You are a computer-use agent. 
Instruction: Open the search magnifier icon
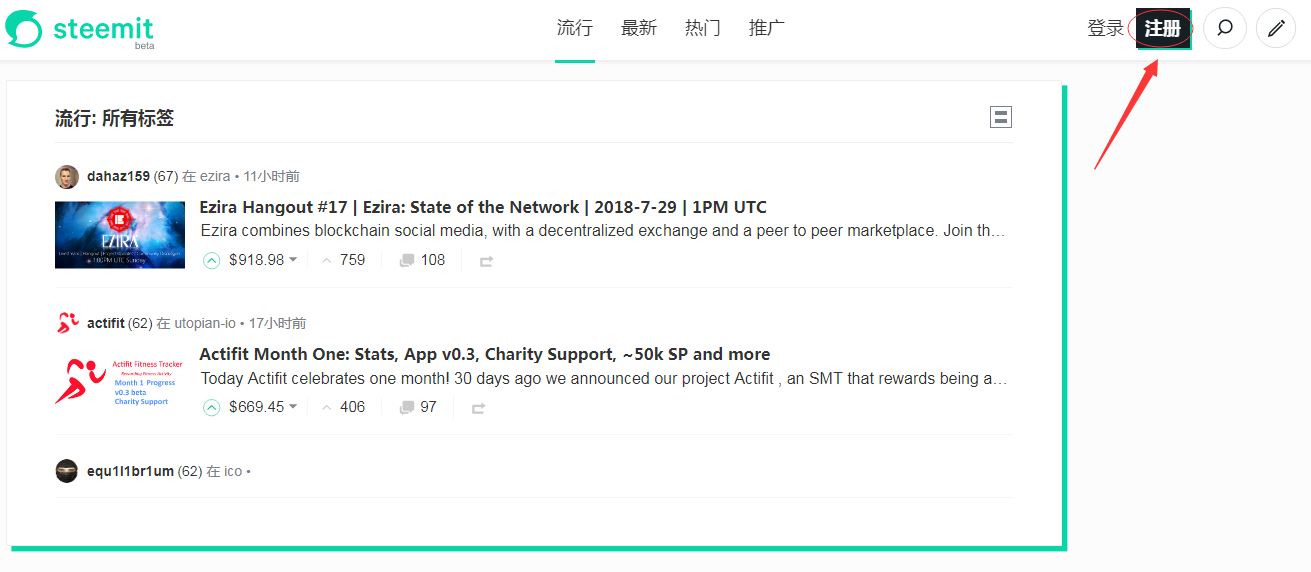coord(1225,29)
